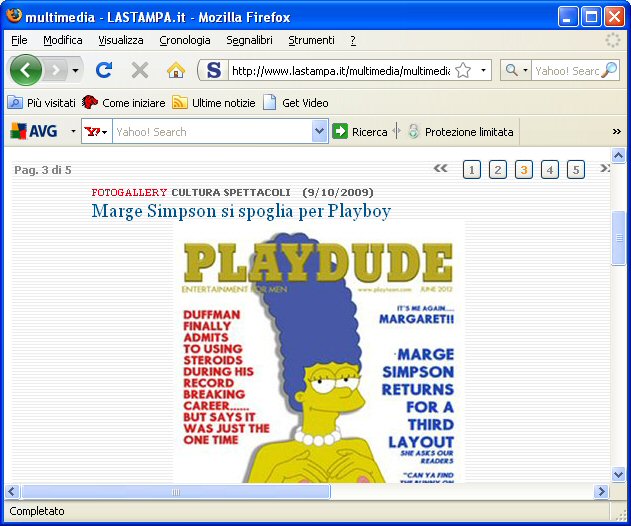Click the Come iniziare red icon
The width and height of the screenshot is (631, 526).
(89, 103)
